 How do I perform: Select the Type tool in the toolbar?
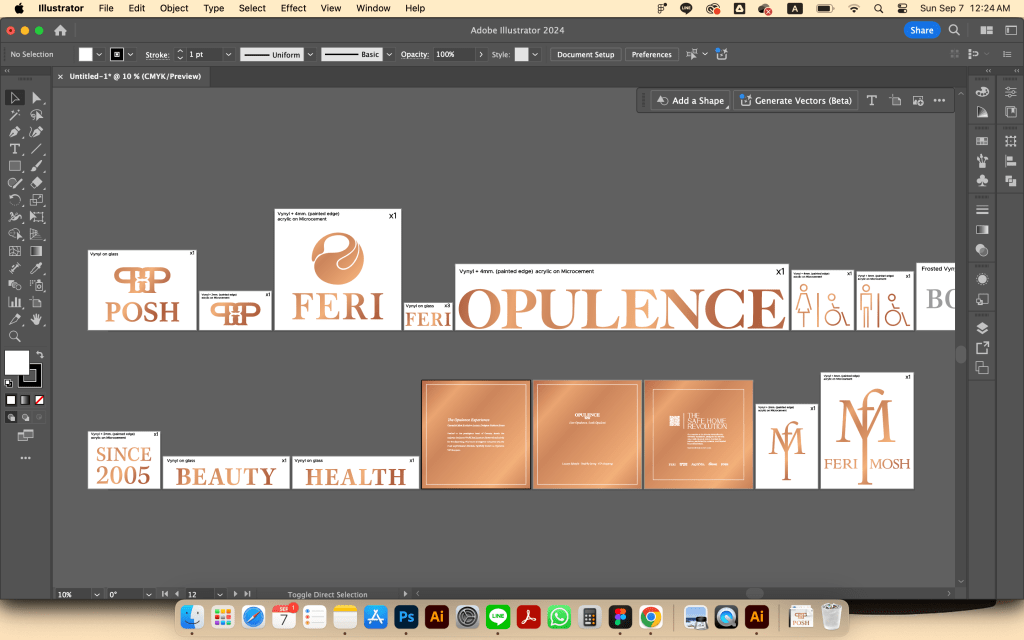[15, 149]
